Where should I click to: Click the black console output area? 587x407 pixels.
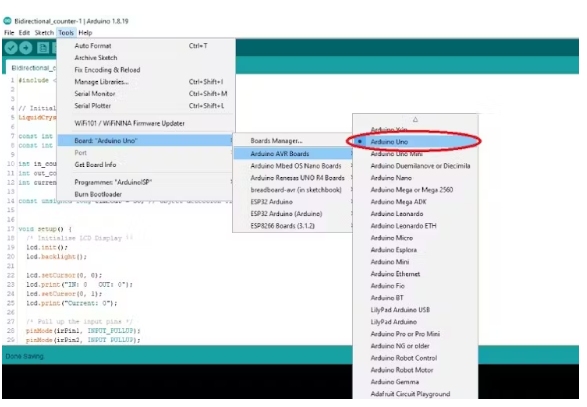(x=177, y=381)
